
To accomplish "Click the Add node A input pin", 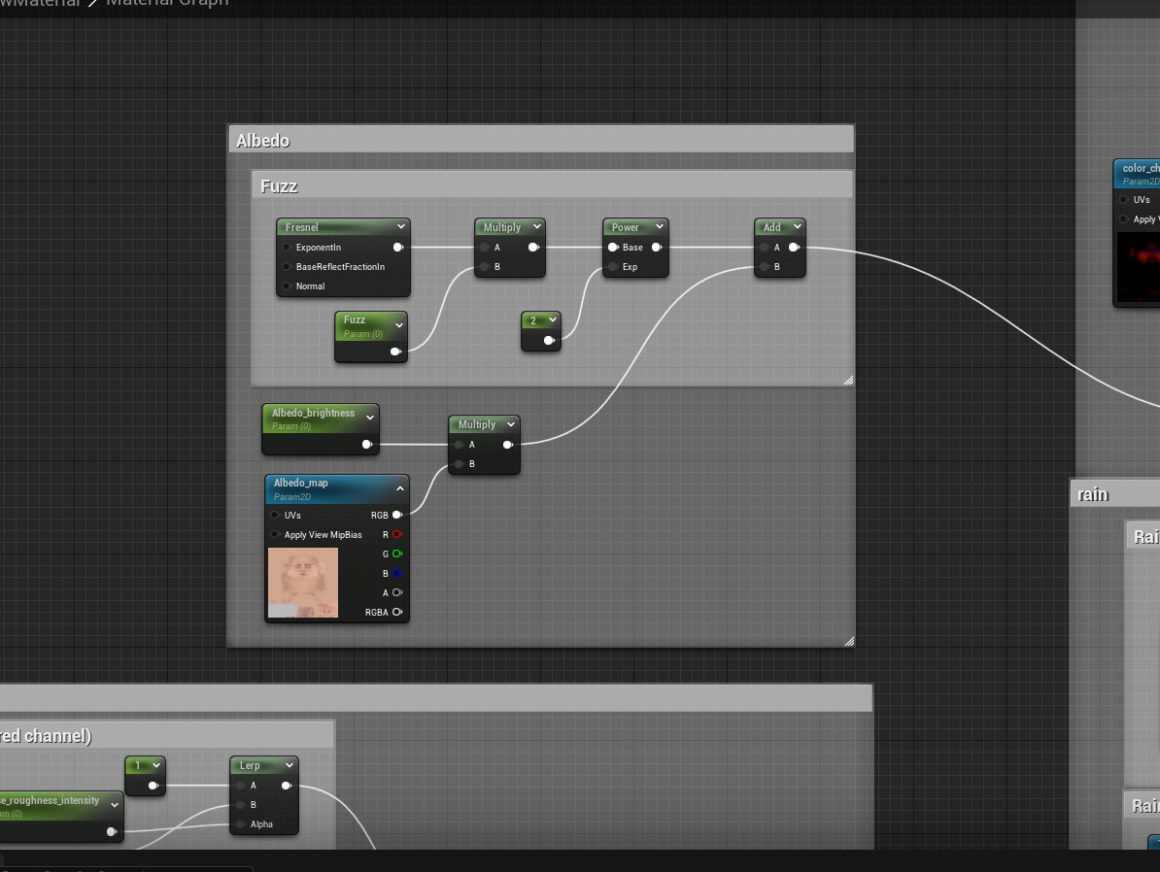I will point(764,247).
